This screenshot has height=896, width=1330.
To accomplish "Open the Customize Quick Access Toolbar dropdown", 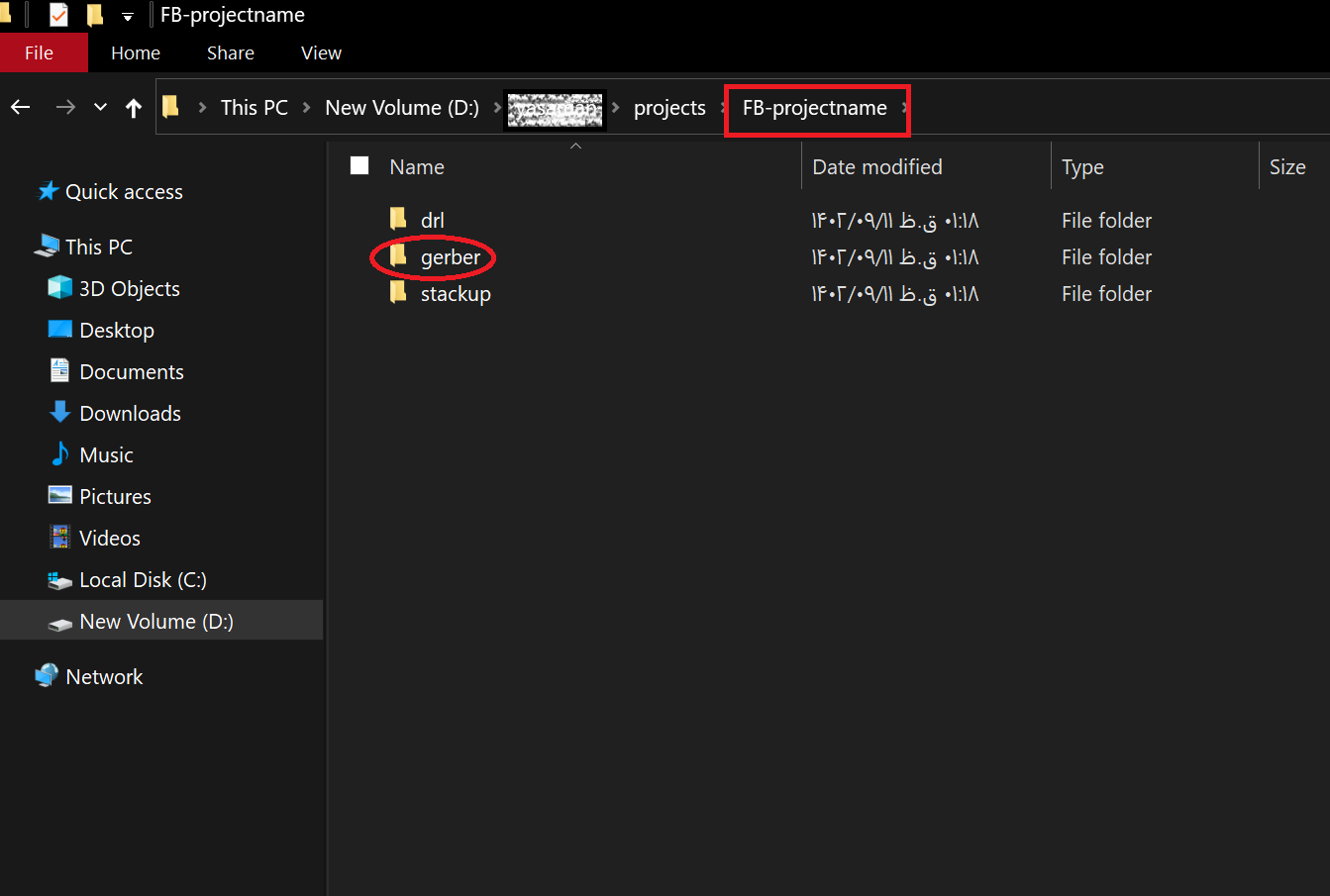I will [128, 17].
